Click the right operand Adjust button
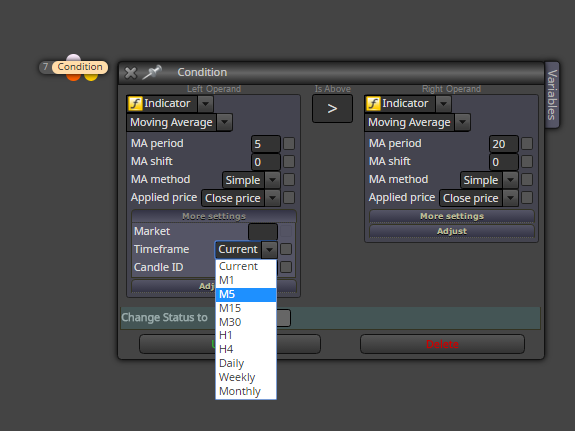This screenshot has width=575, height=431. [x=452, y=231]
